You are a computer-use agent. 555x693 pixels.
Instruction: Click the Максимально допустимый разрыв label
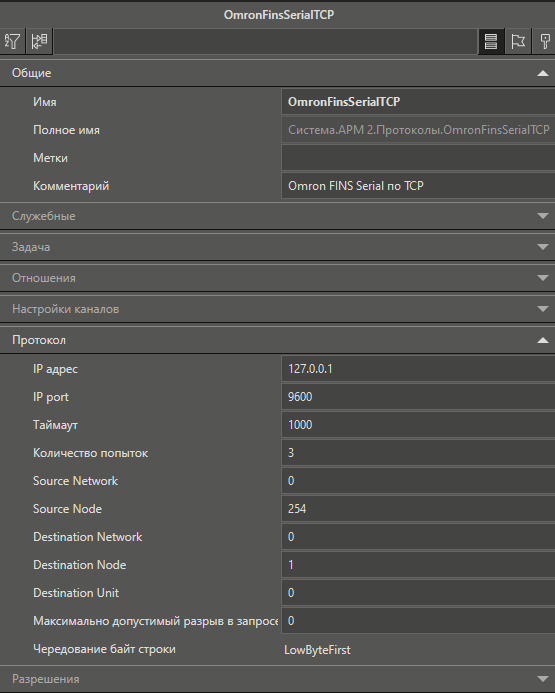156,621
